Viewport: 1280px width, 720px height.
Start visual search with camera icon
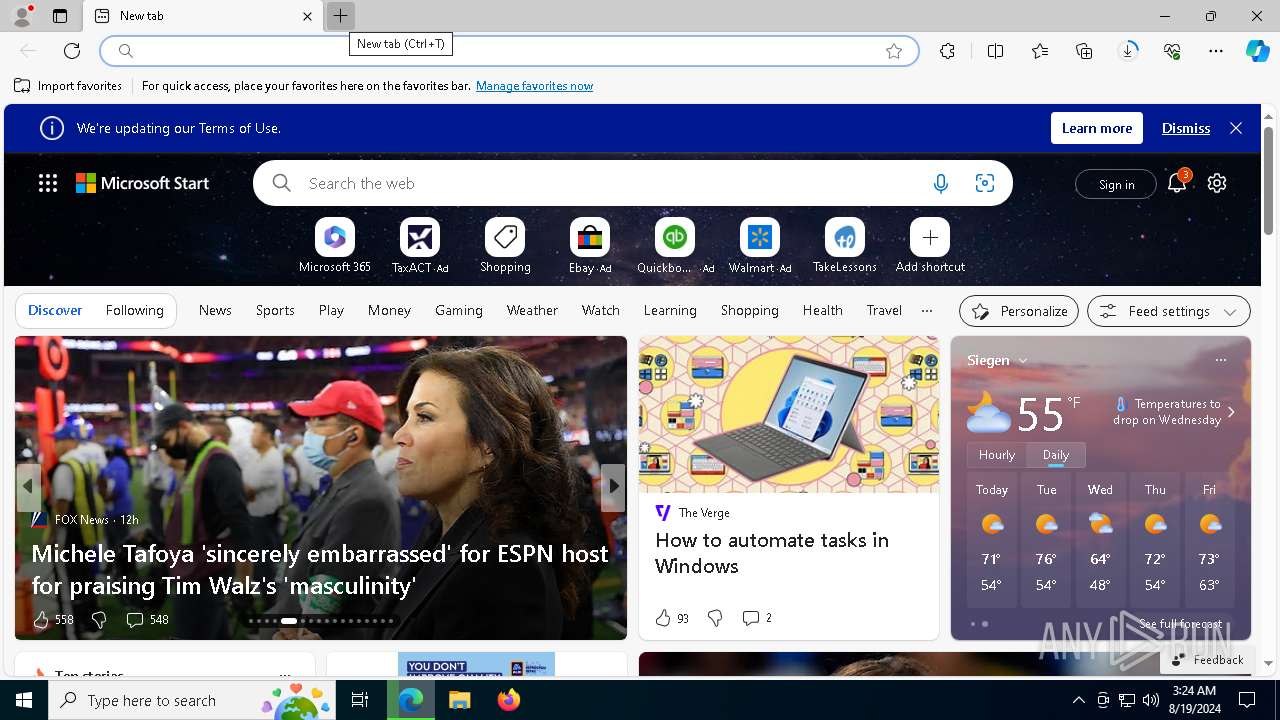coord(984,183)
